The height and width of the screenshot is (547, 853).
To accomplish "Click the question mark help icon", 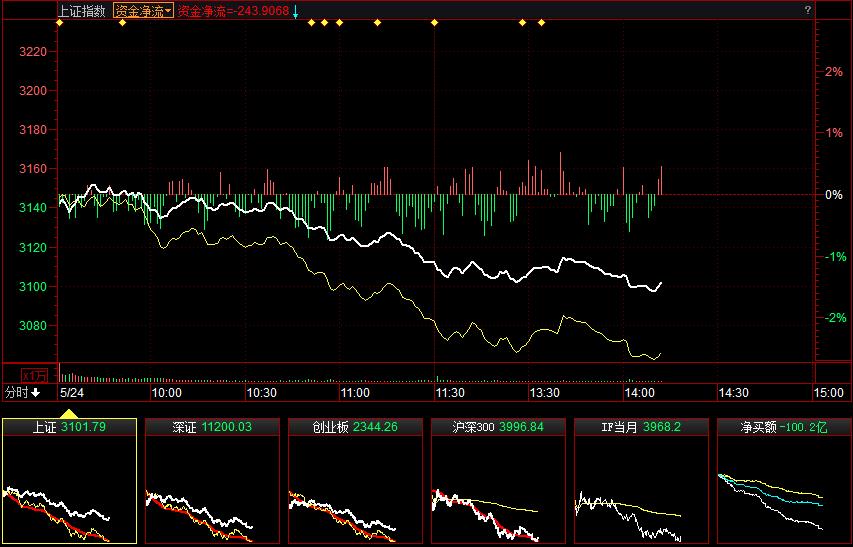I will 807,9.
